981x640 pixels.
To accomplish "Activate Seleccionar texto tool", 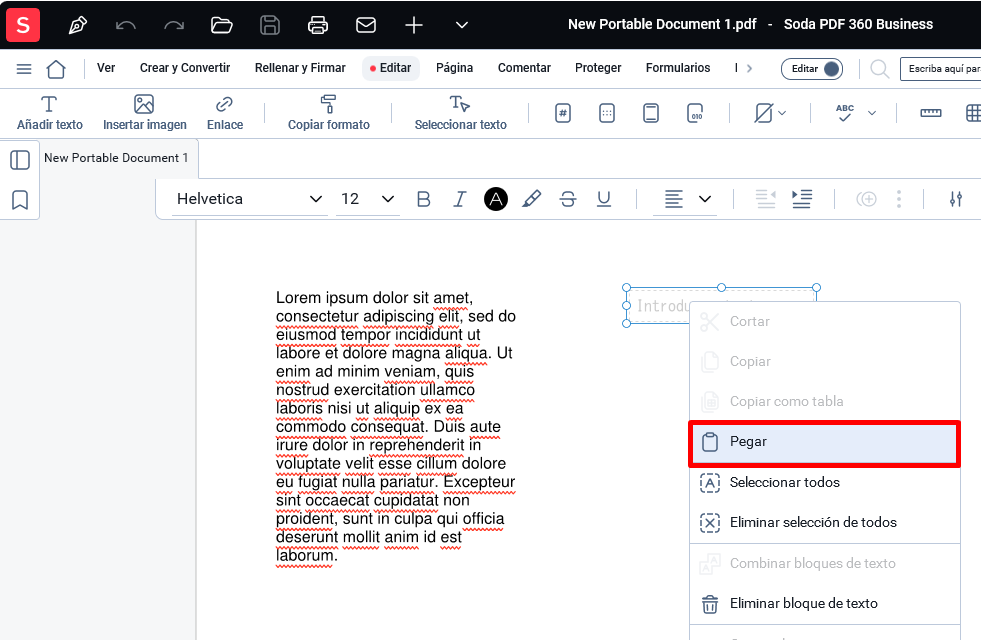I will [x=460, y=113].
